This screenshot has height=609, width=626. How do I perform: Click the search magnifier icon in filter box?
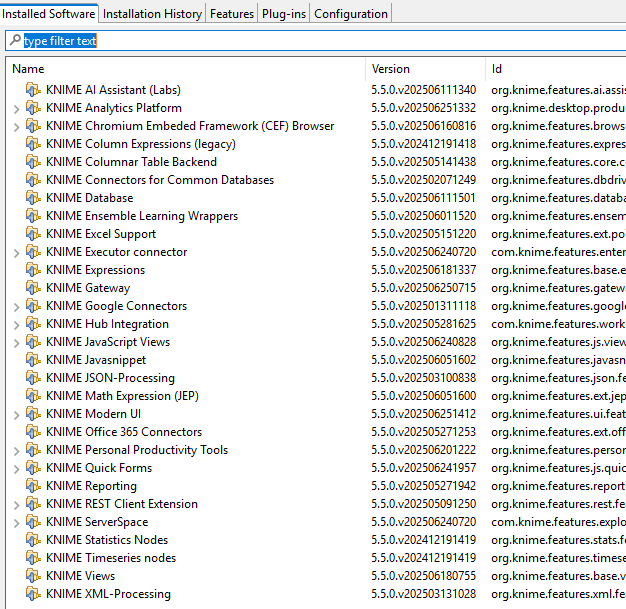coord(15,40)
